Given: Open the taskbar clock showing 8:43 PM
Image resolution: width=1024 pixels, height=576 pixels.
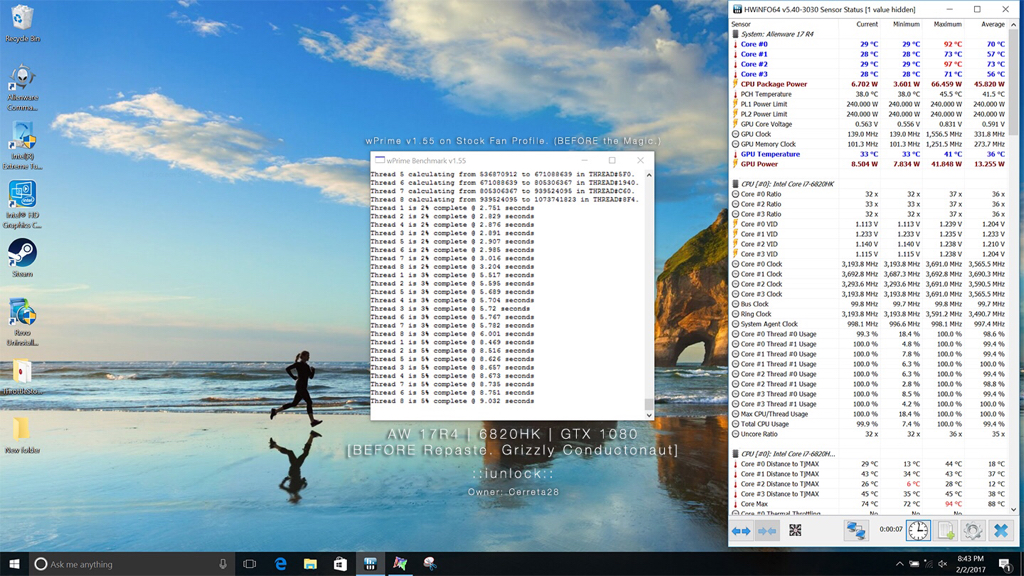Looking at the screenshot, I should point(970,564).
